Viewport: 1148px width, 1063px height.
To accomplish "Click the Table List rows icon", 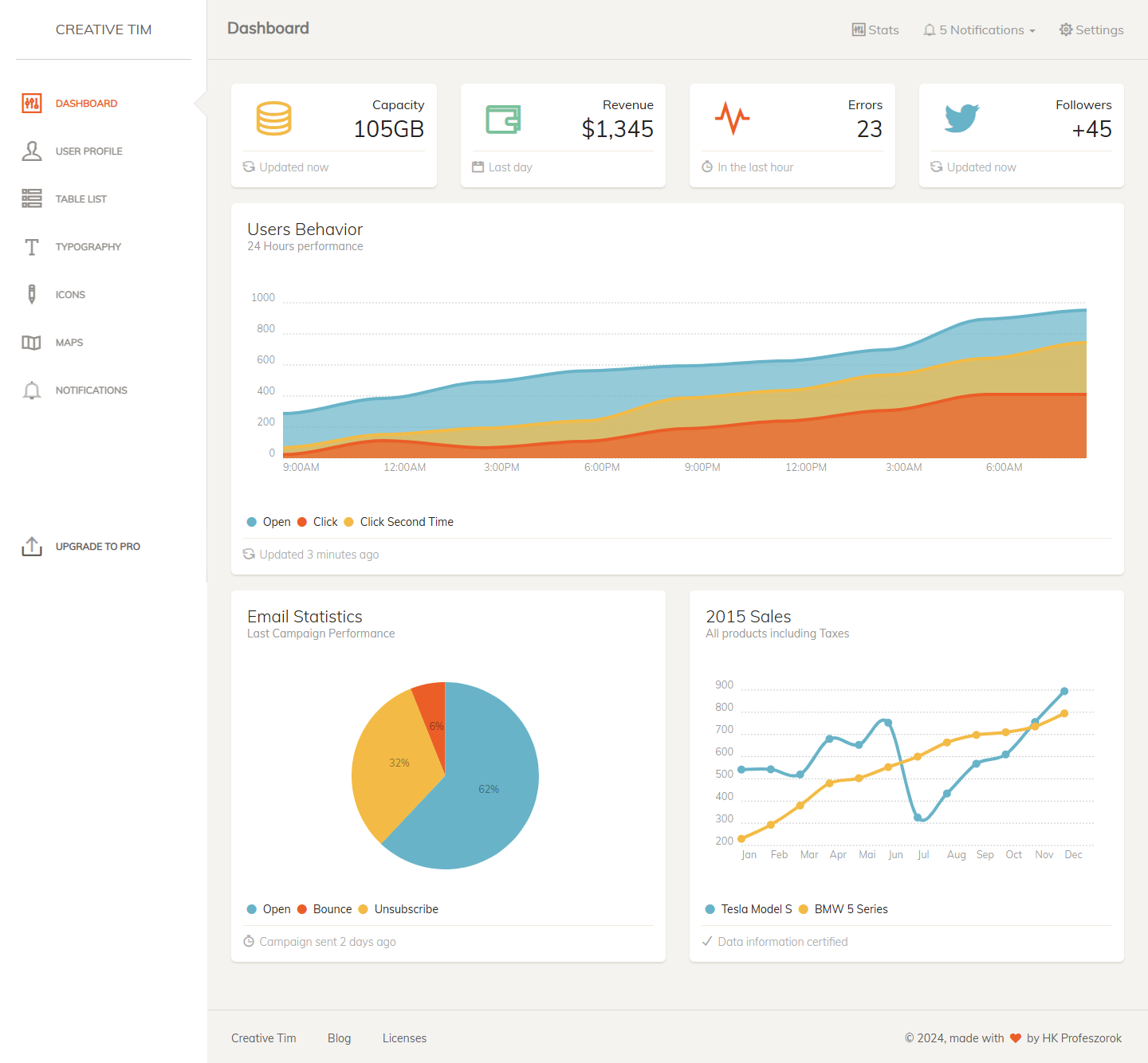I will 32,198.
